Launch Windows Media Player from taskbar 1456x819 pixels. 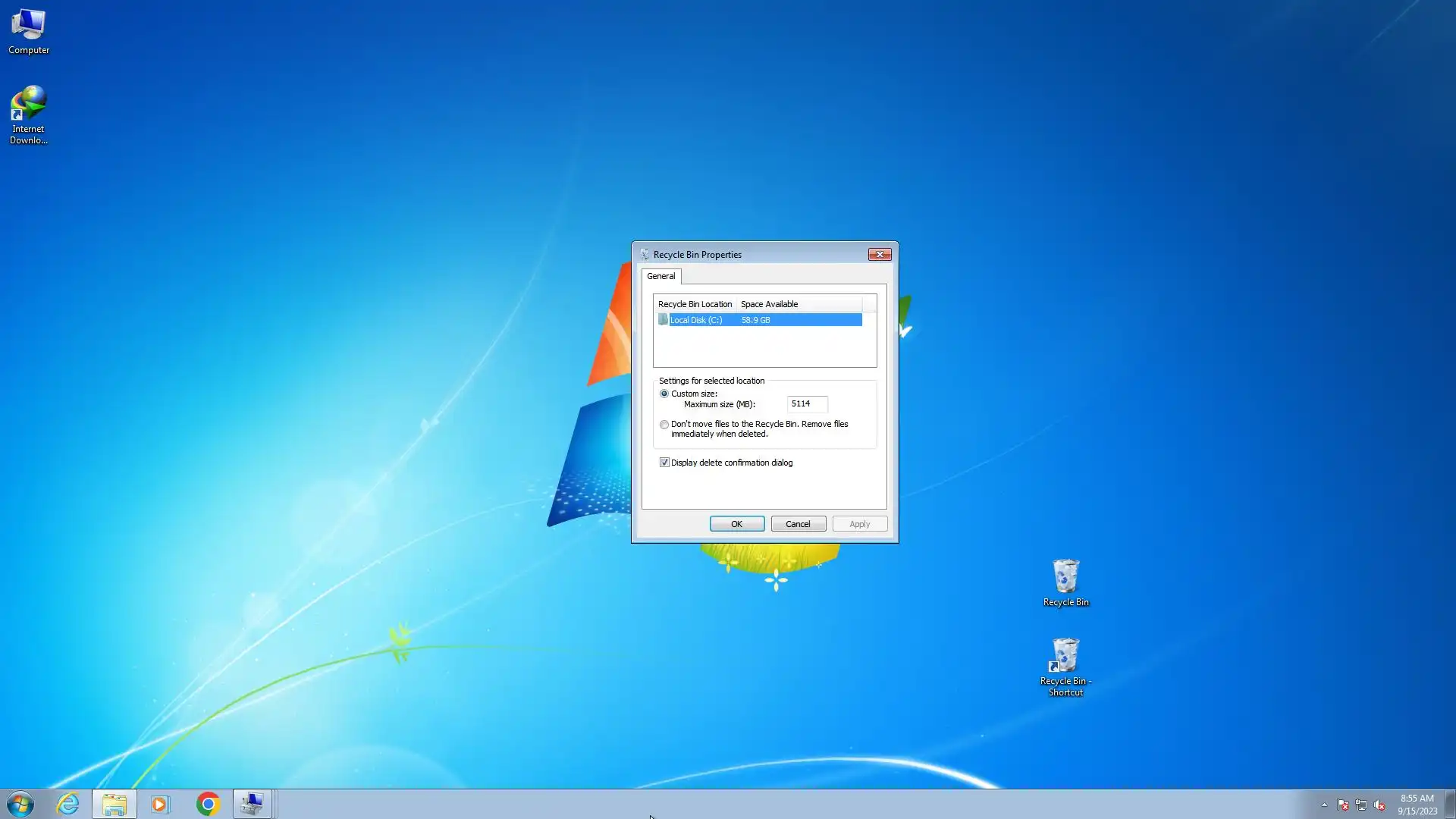click(160, 804)
